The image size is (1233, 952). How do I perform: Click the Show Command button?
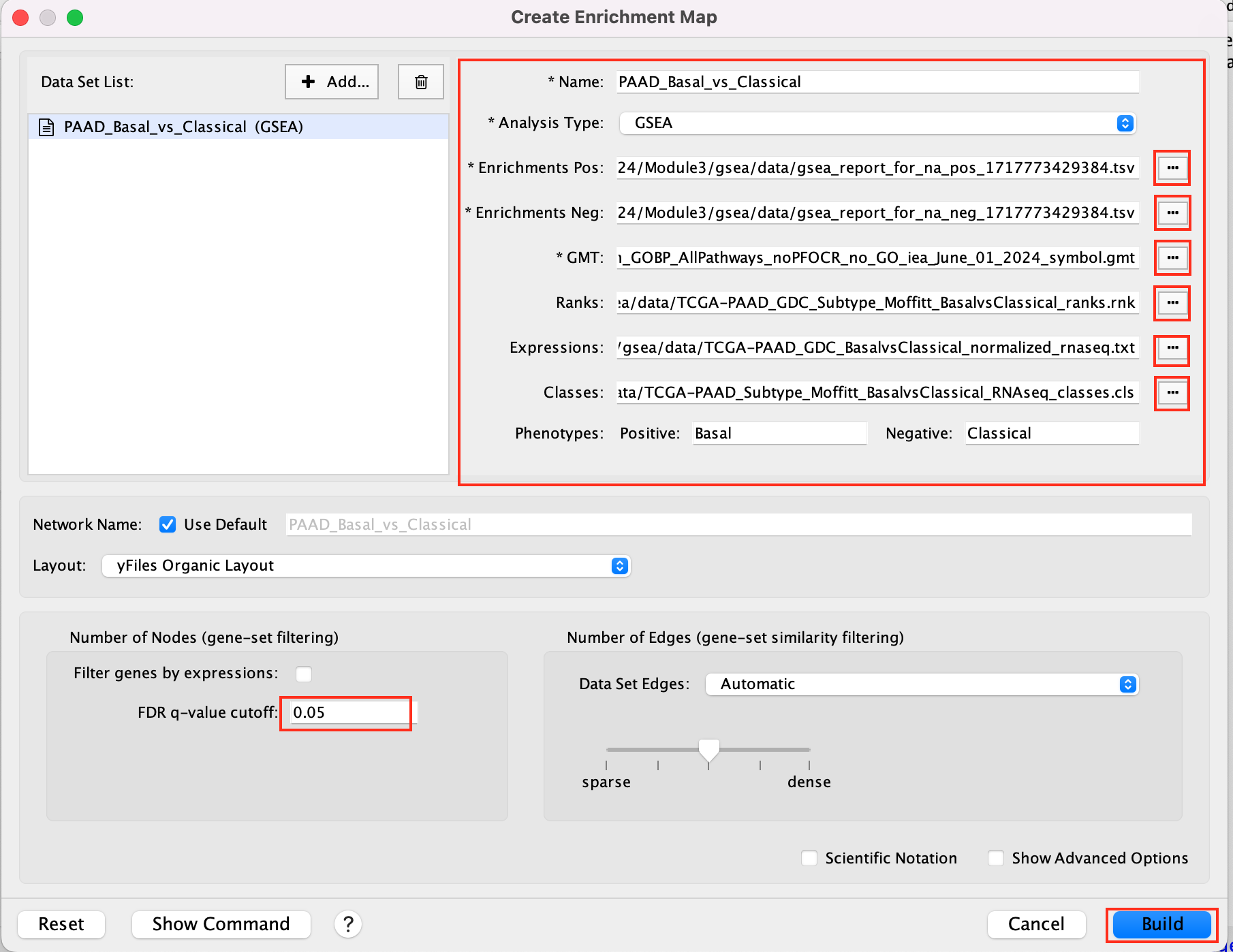221,924
